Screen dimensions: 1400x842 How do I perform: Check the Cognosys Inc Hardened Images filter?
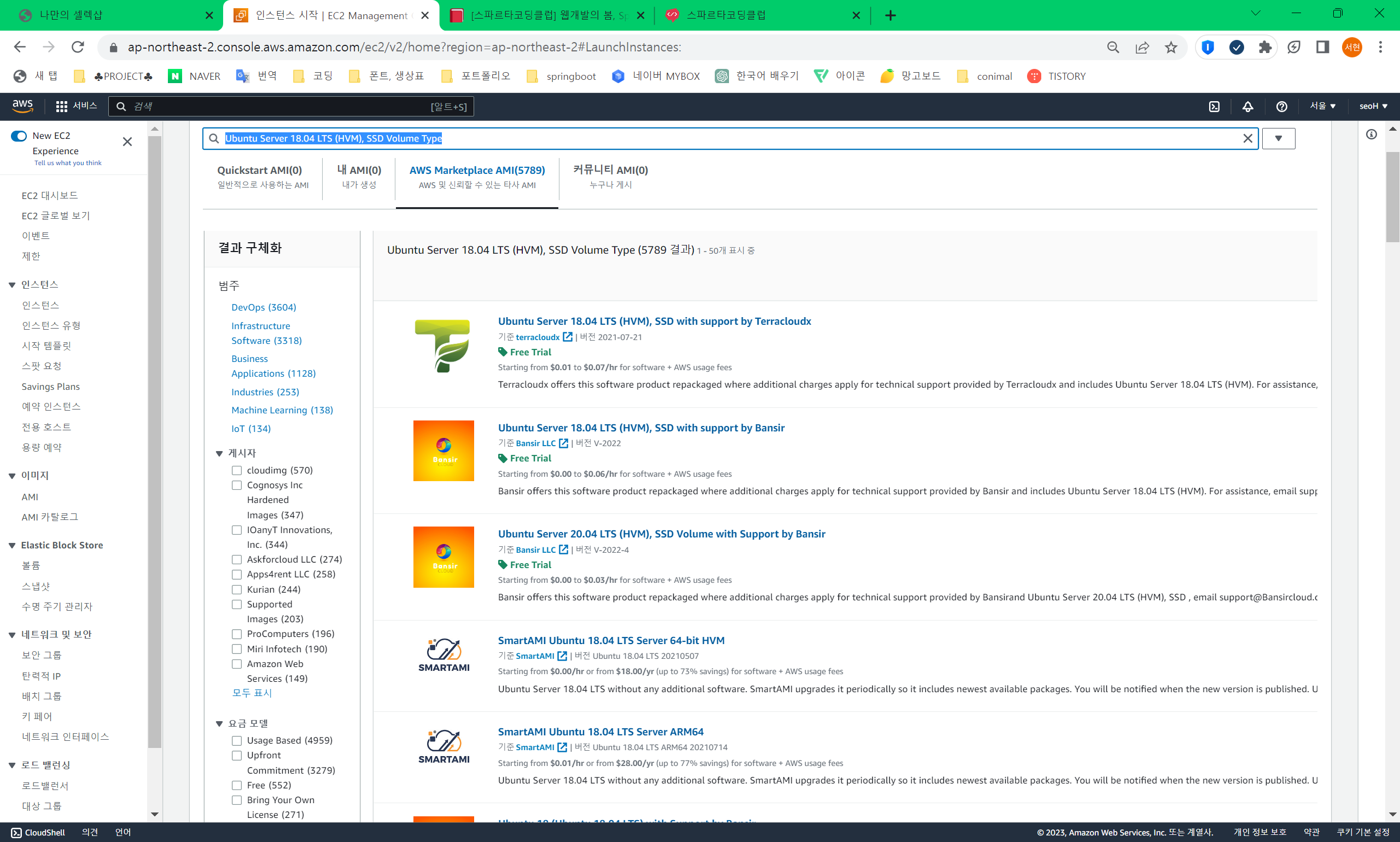237,485
